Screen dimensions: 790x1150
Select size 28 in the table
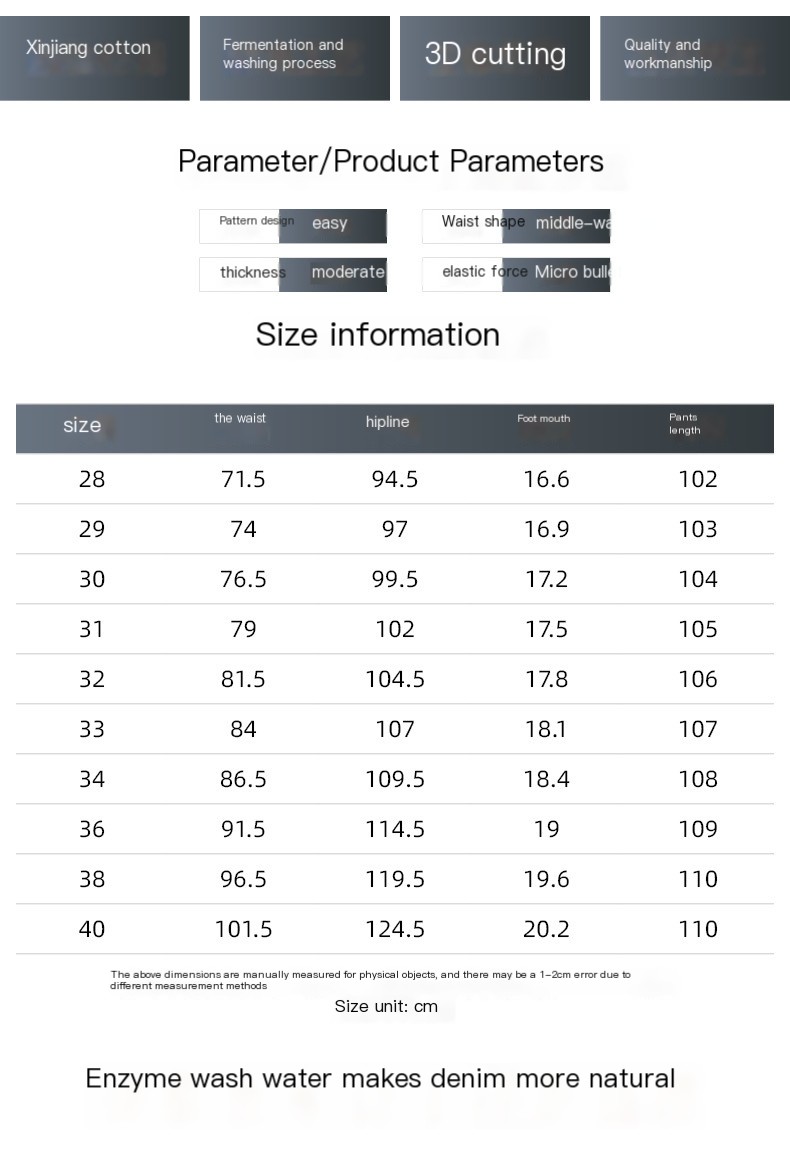click(x=92, y=479)
